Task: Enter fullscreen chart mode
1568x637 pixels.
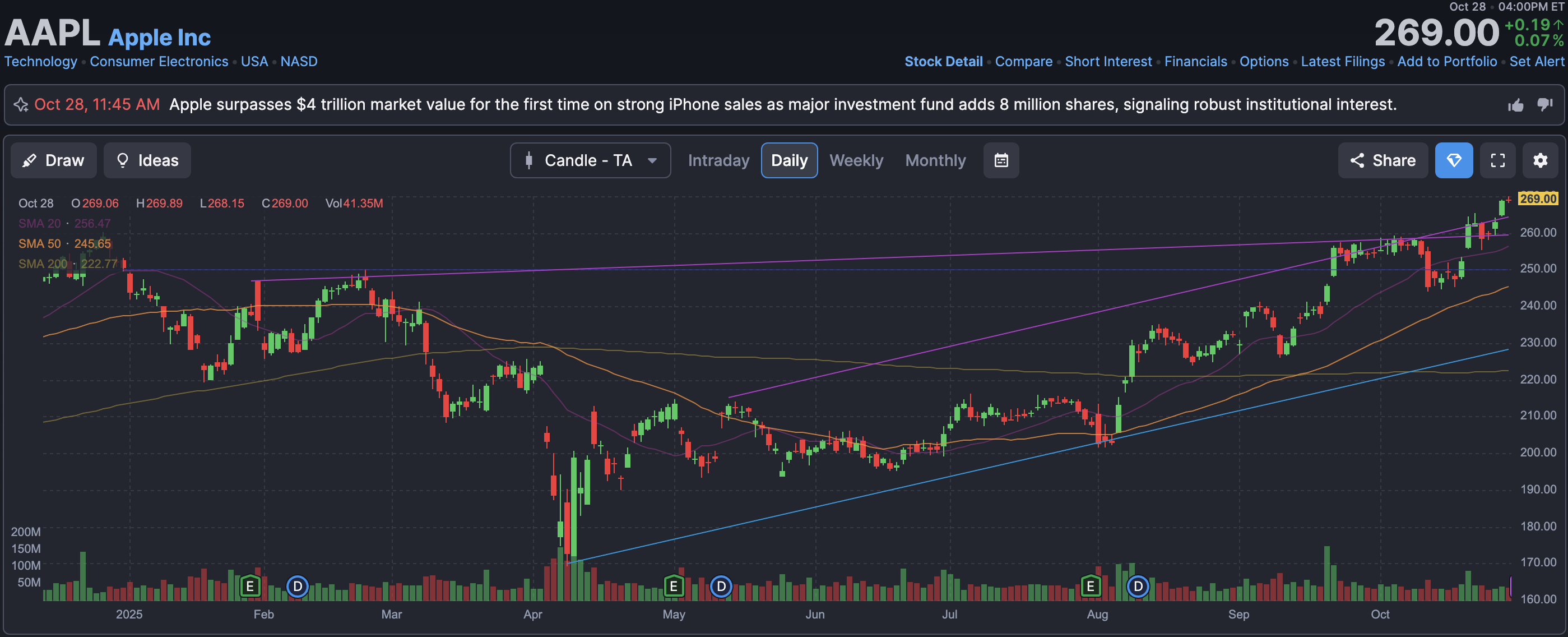Action: (x=1497, y=160)
